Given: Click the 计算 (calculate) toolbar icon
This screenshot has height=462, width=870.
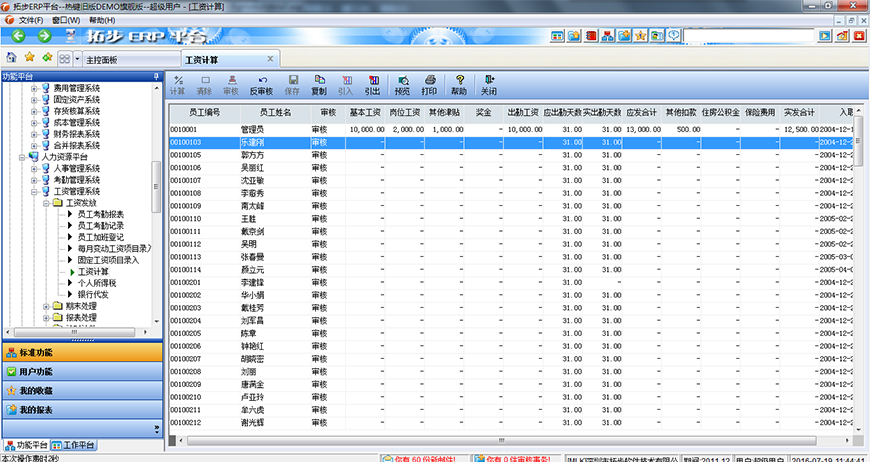Looking at the screenshot, I should 178,84.
